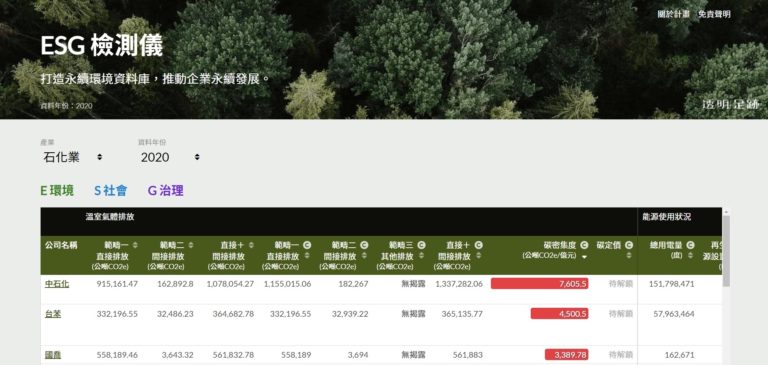Sort by second 直接+間接排放 (C) column arrows
768x365 pixels.
click(479, 256)
